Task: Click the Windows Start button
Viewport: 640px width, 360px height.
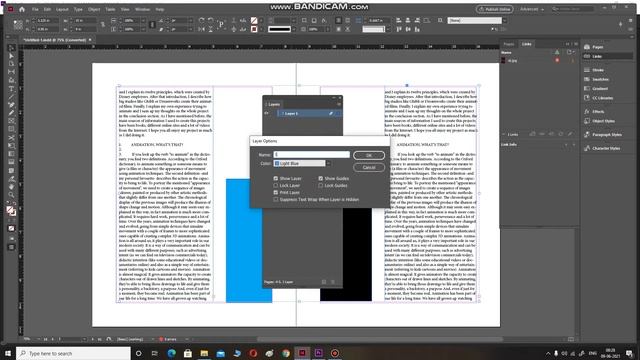Action: 8,353
